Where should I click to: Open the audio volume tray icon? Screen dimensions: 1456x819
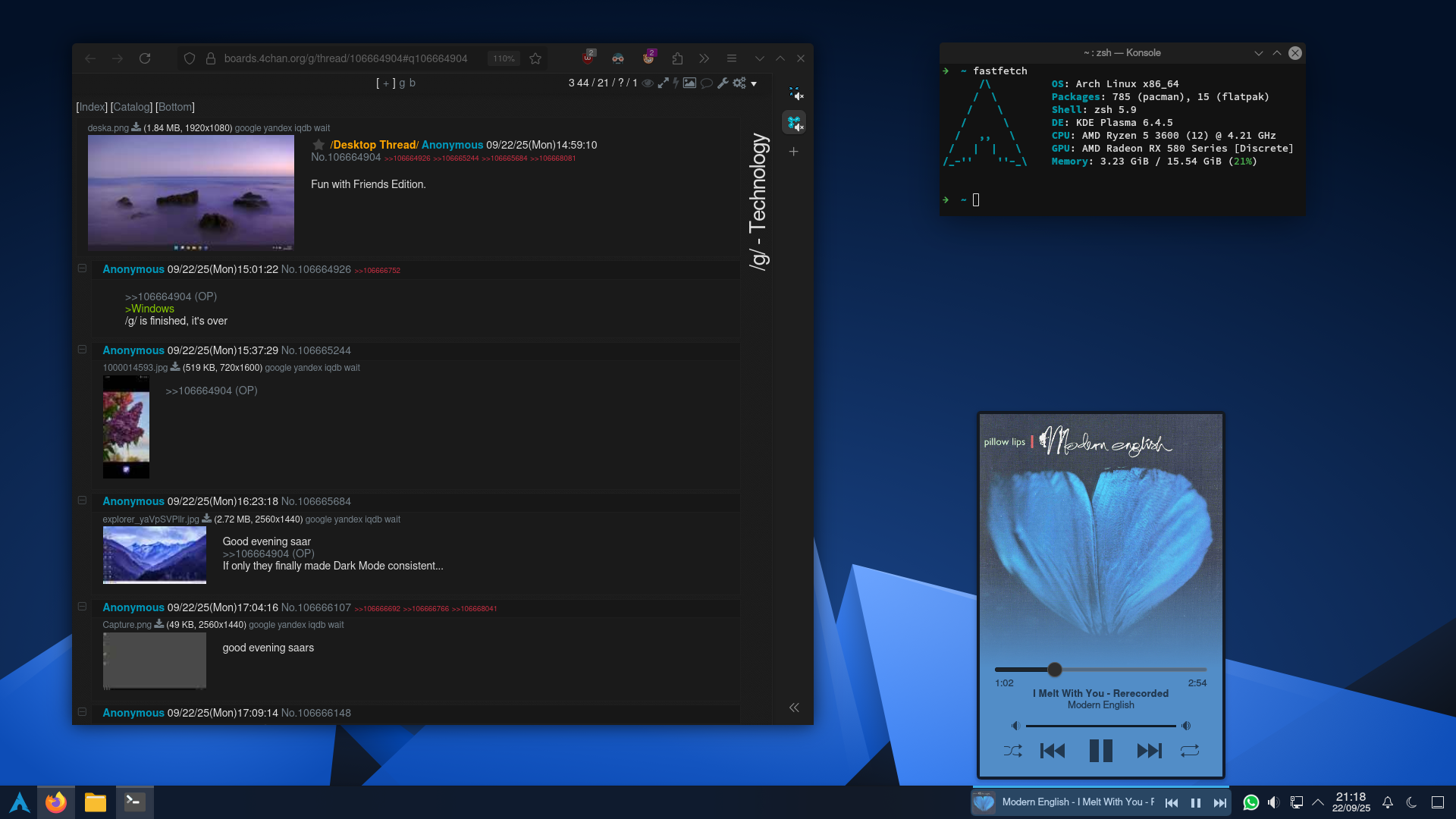(x=1274, y=802)
